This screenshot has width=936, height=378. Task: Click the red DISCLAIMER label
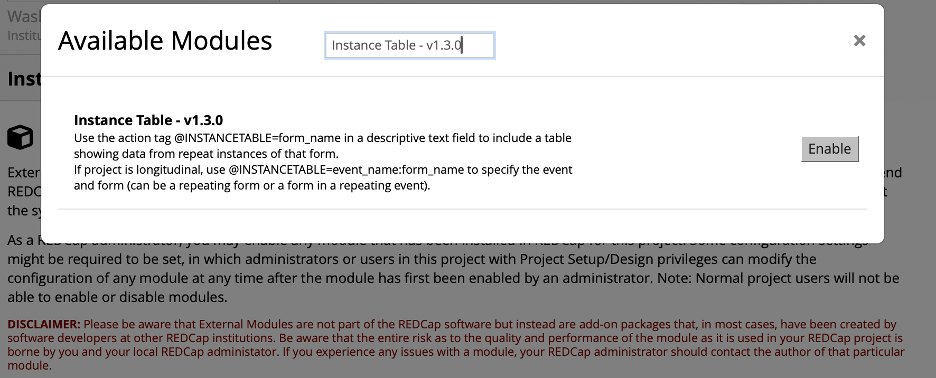coord(44,324)
